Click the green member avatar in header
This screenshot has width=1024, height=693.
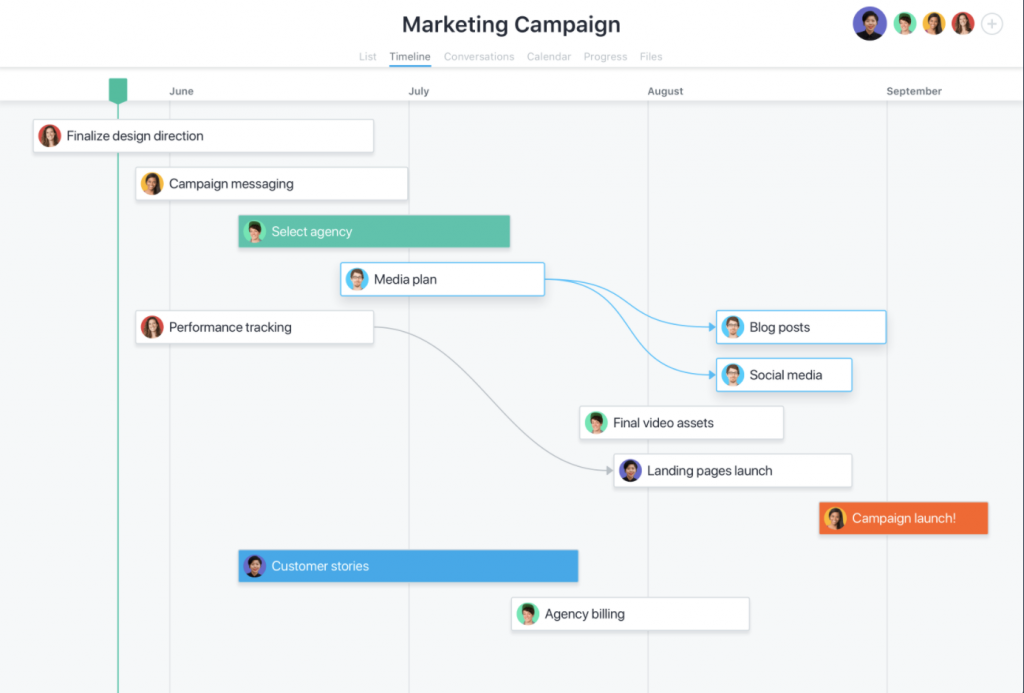tap(904, 24)
